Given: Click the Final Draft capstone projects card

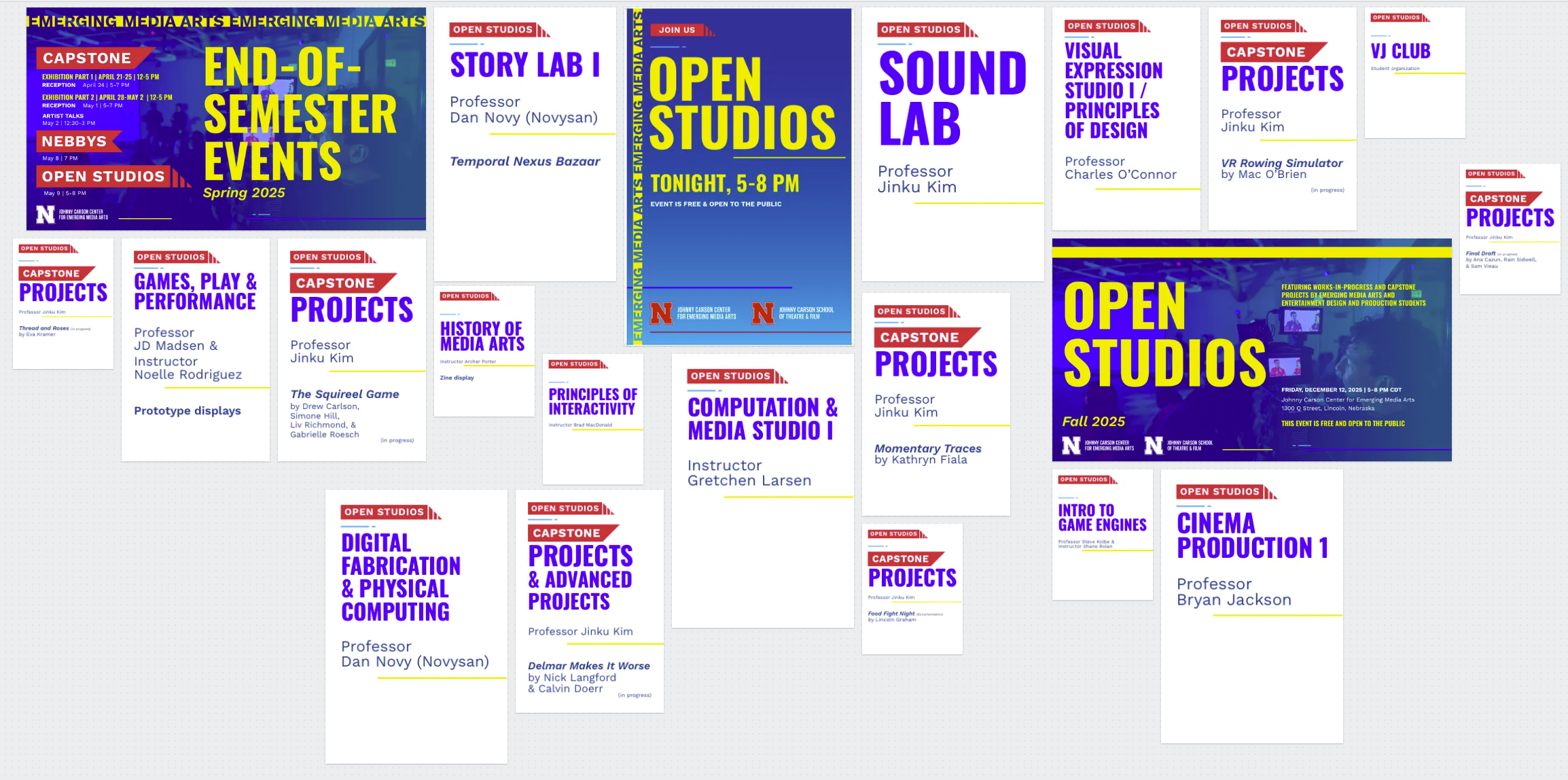Looking at the screenshot, I should click(x=1510, y=229).
